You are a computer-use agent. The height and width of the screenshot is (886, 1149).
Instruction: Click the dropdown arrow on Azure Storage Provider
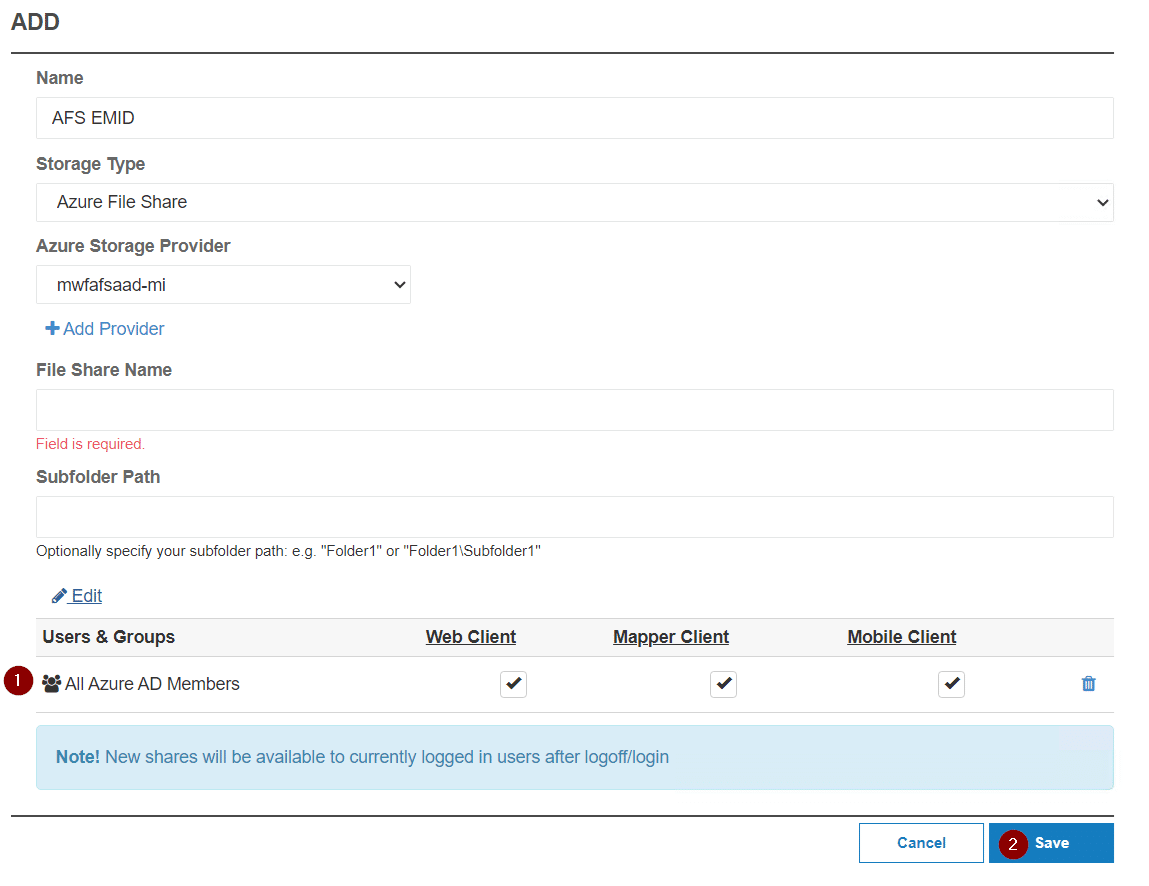[x=398, y=284]
